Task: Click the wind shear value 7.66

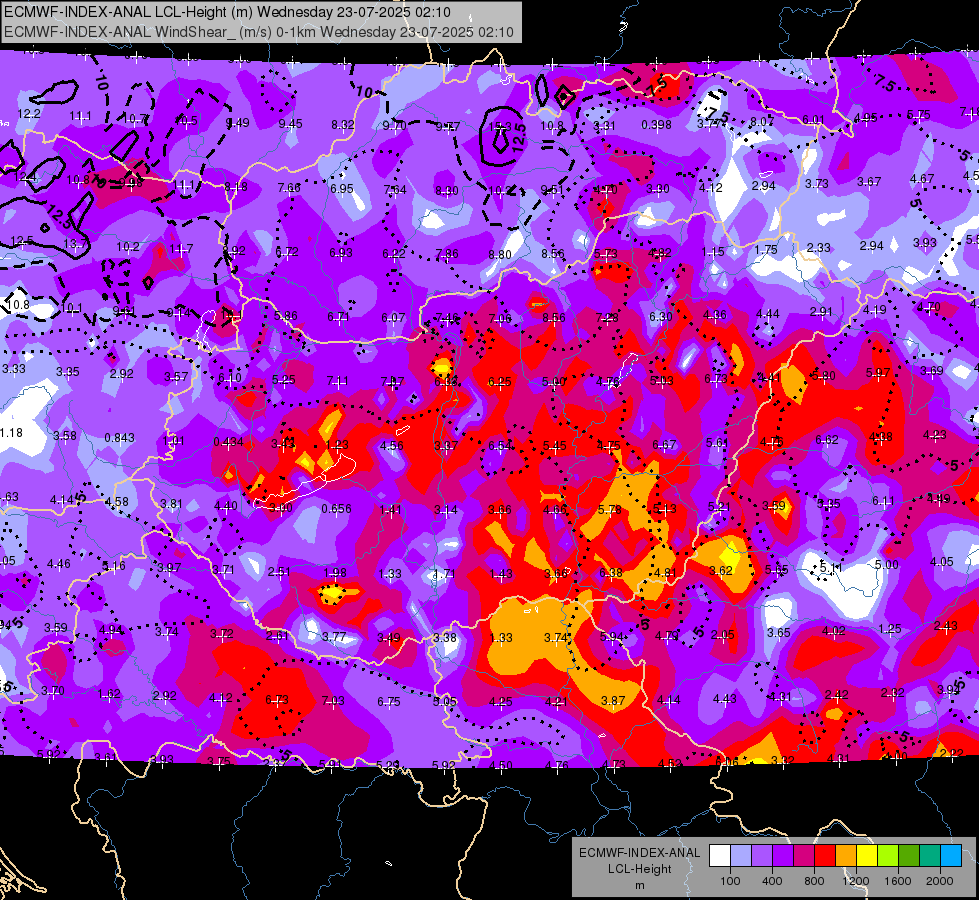Action: [289, 188]
